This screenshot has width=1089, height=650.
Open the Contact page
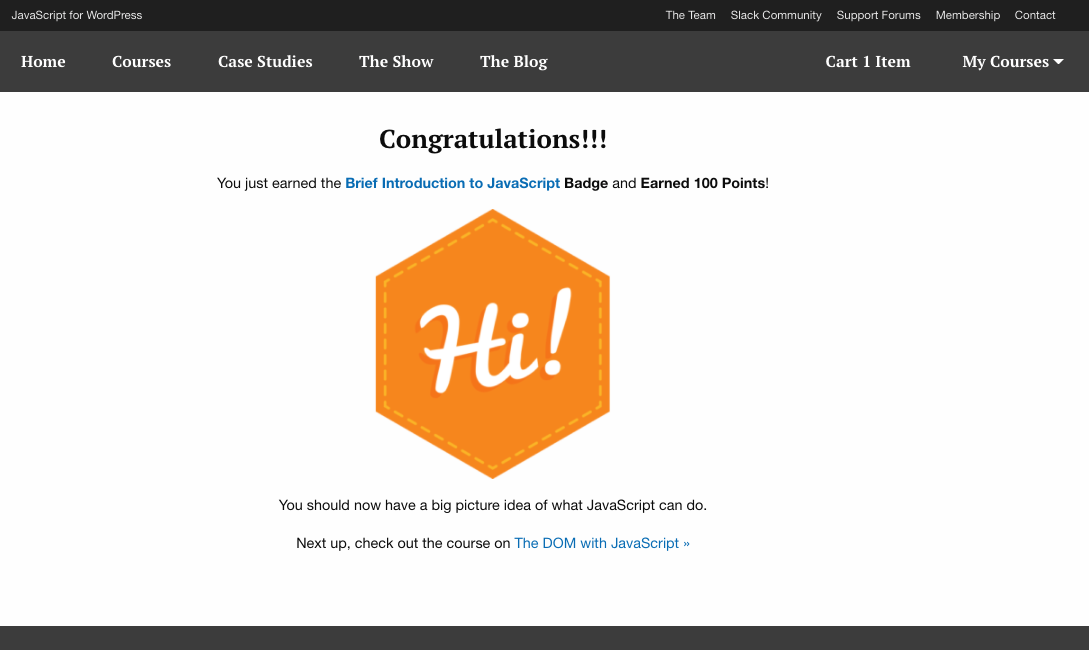click(x=1034, y=15)
